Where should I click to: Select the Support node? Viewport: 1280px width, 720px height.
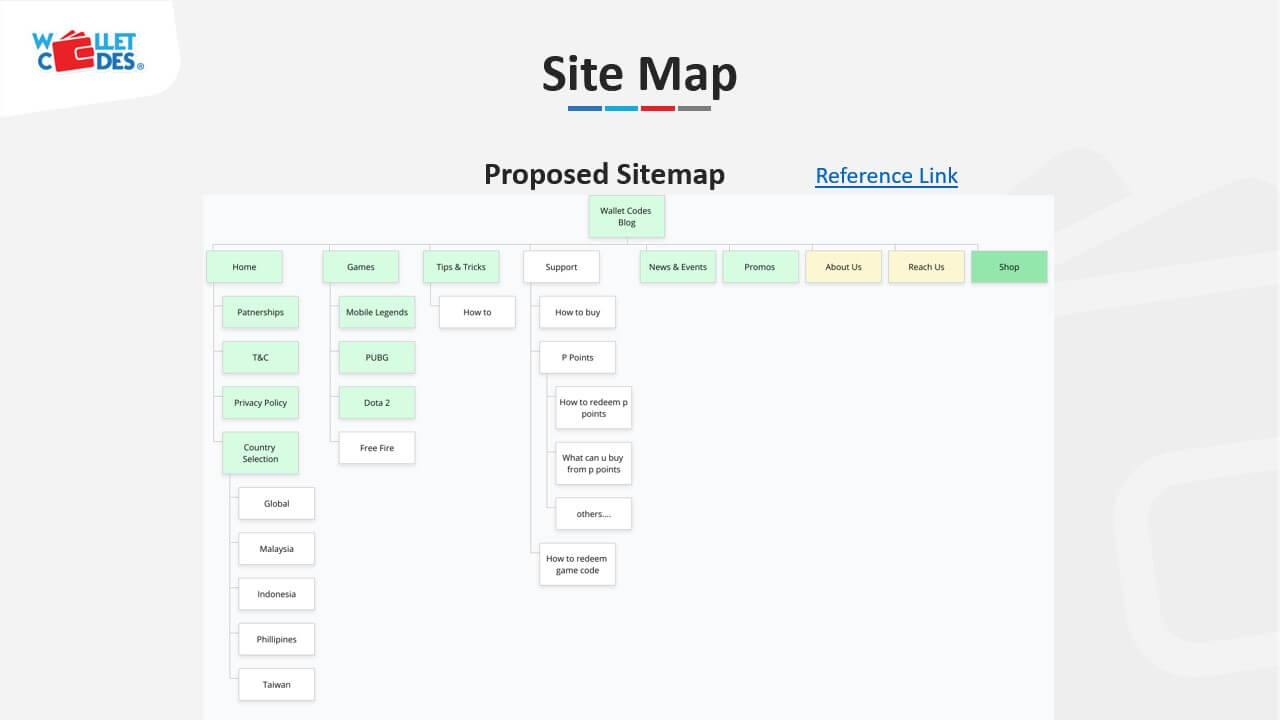point(561,267)
